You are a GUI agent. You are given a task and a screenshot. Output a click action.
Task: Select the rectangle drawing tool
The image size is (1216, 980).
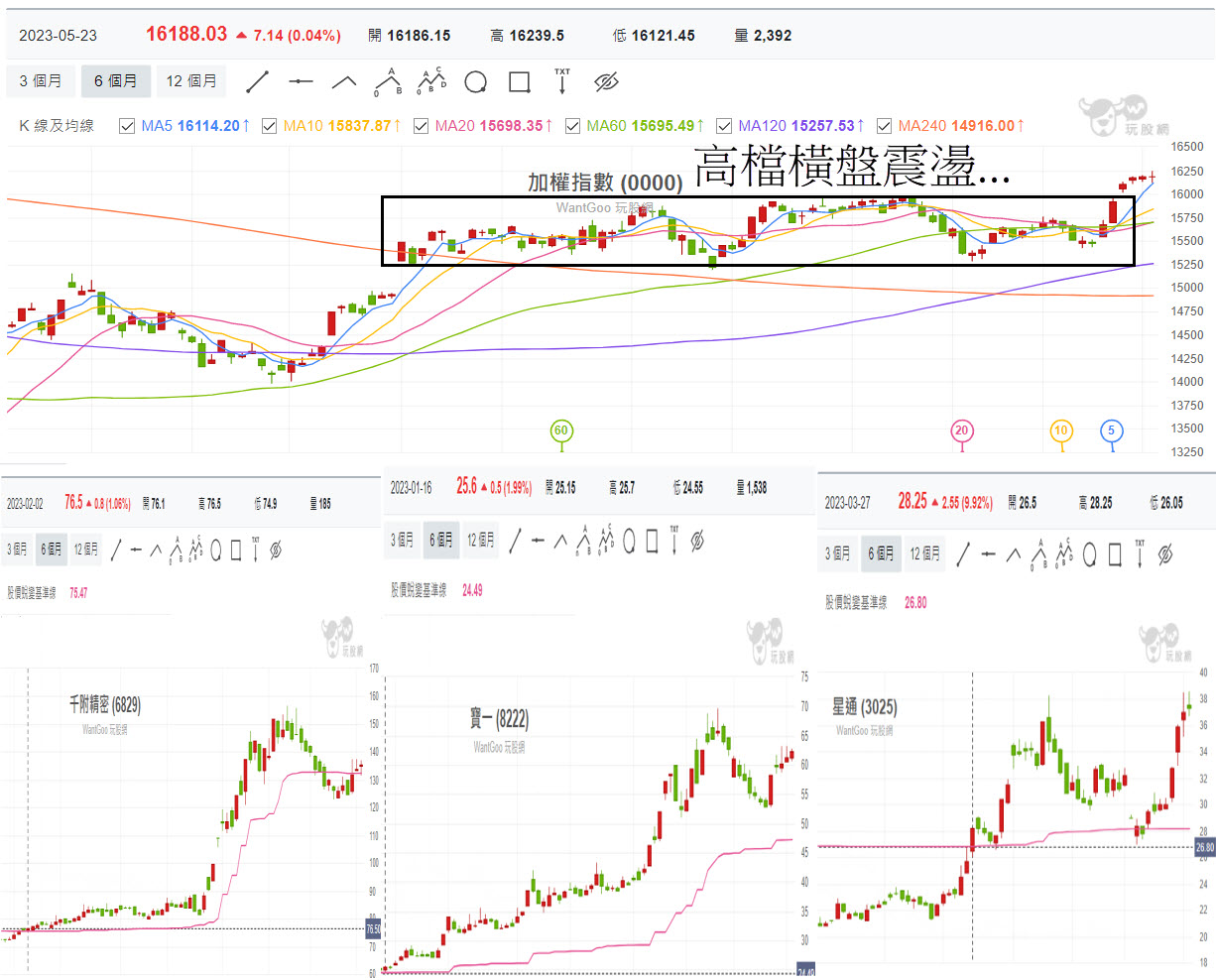pos(518,81)
